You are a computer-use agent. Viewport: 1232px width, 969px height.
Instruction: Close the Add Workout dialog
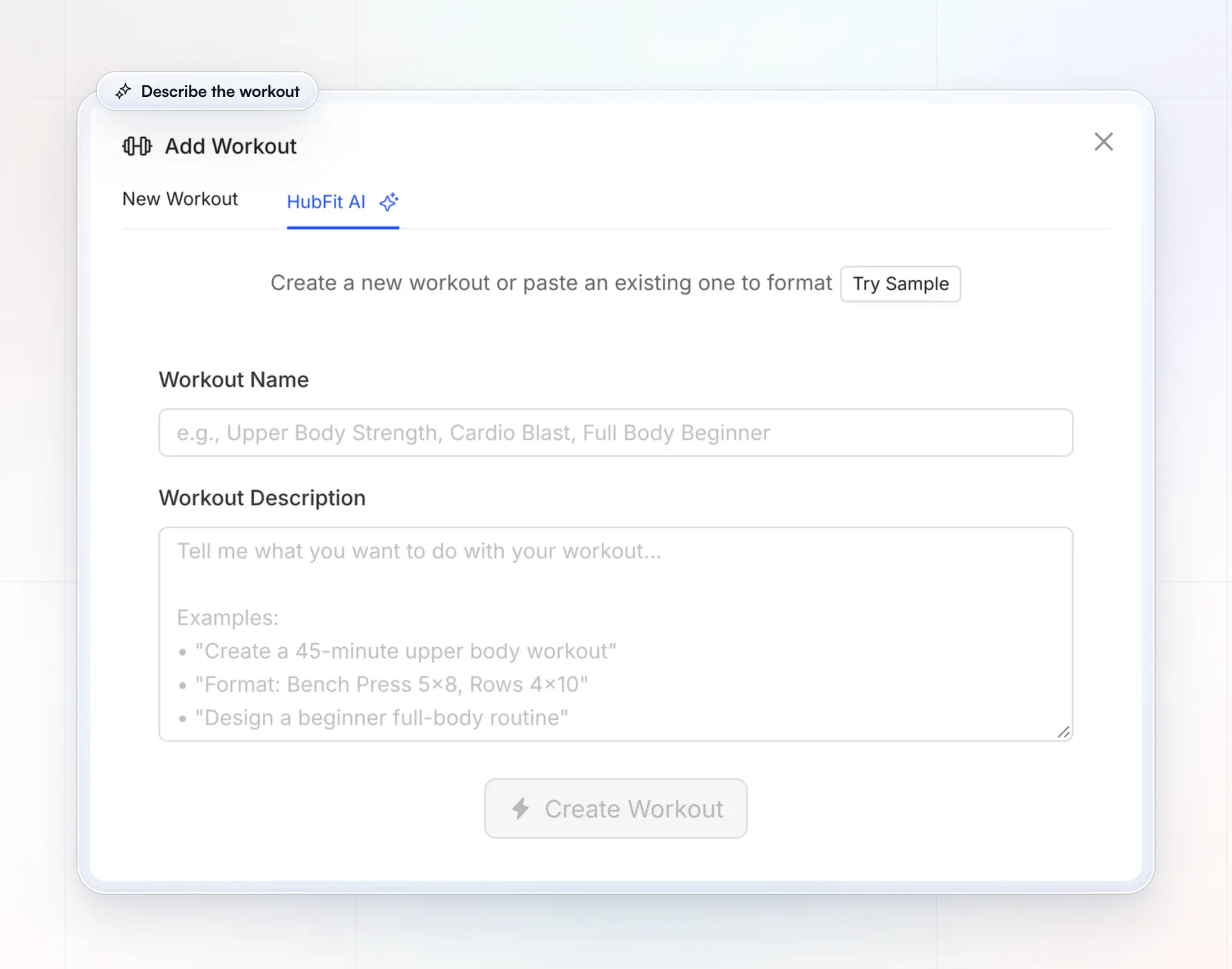tap(1103, 142)
